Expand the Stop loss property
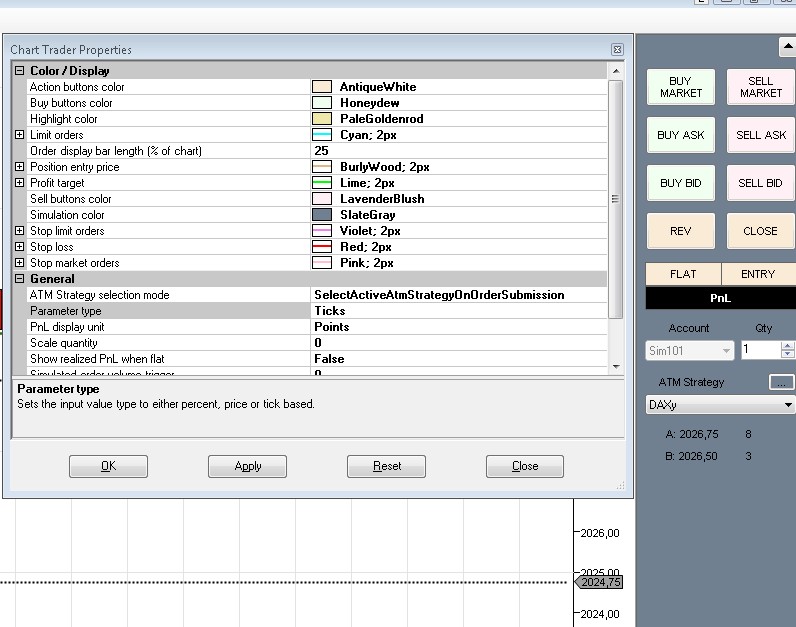This screenshot has height=627, width=796. [x=20, y=247]
